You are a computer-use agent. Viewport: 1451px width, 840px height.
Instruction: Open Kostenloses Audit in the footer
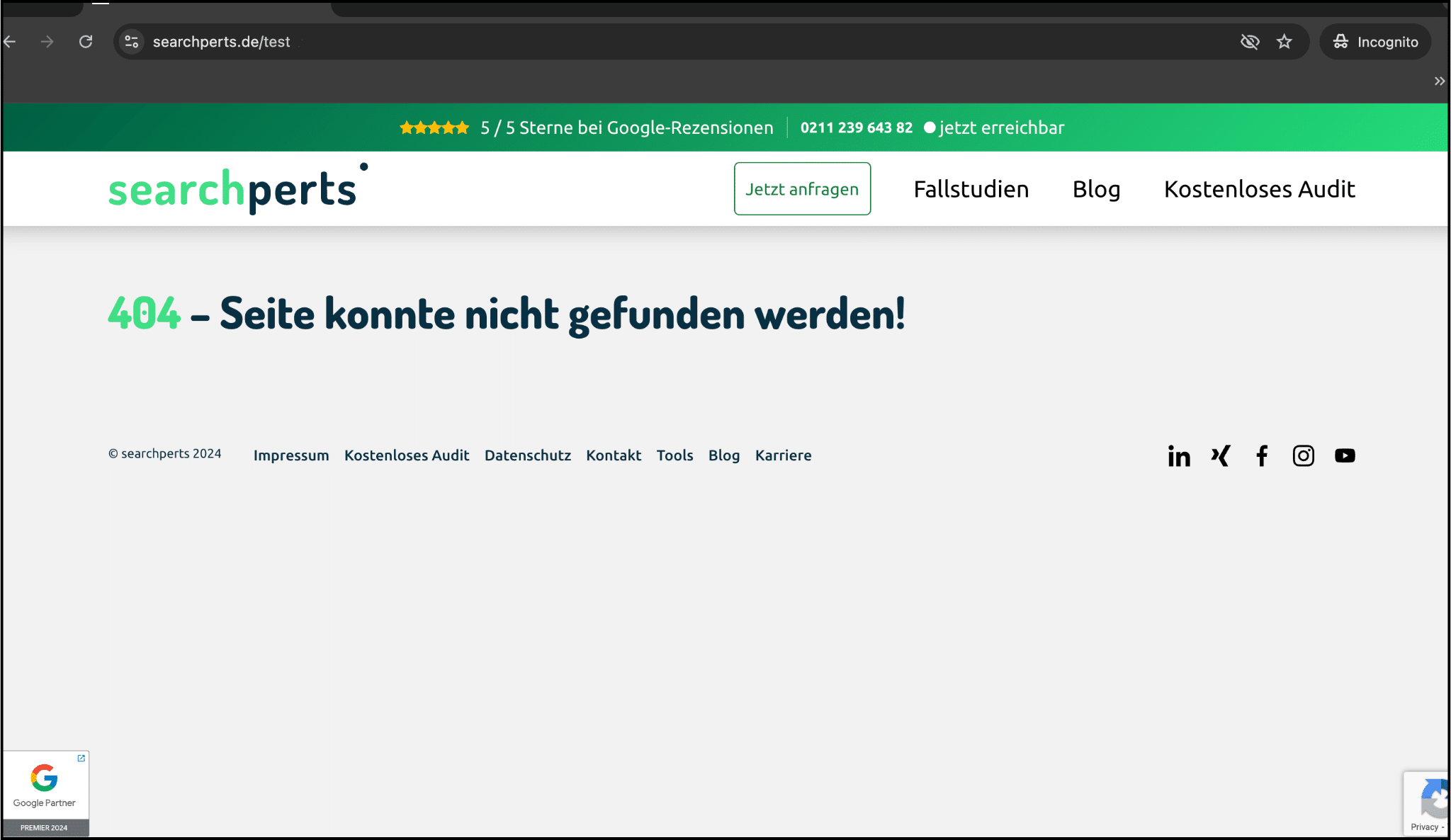click(x=407, y=455)
